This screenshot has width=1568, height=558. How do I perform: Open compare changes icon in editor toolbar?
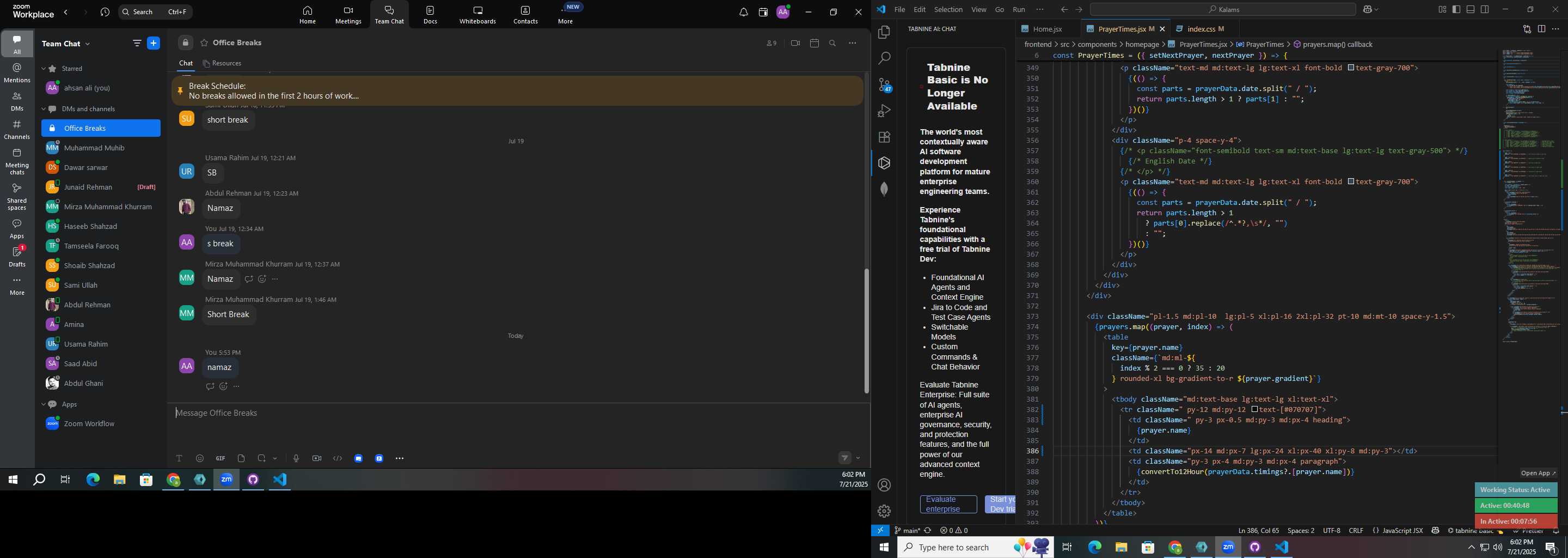coord(1527,29)
